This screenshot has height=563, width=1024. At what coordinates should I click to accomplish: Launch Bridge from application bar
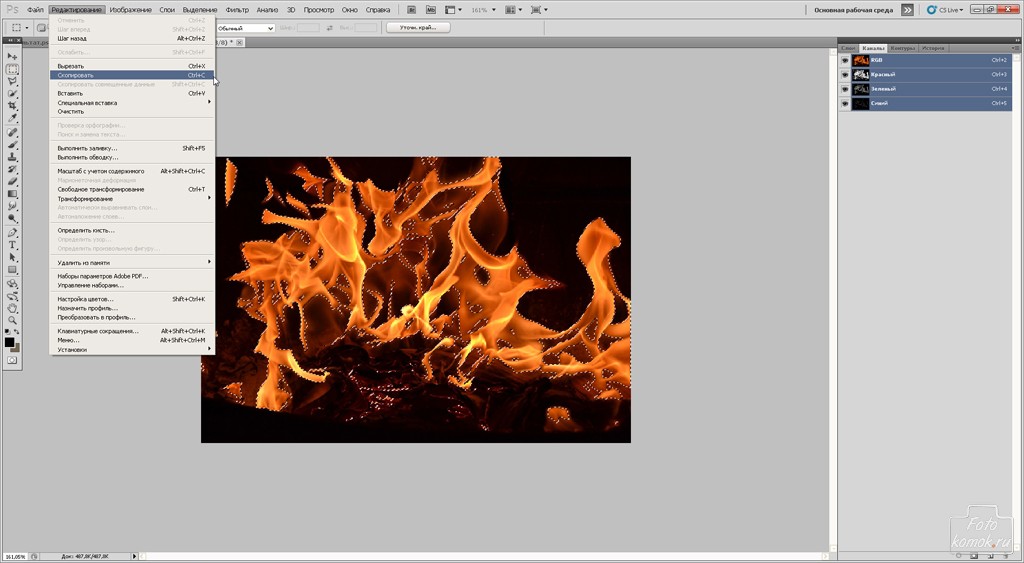click(411, 10)
